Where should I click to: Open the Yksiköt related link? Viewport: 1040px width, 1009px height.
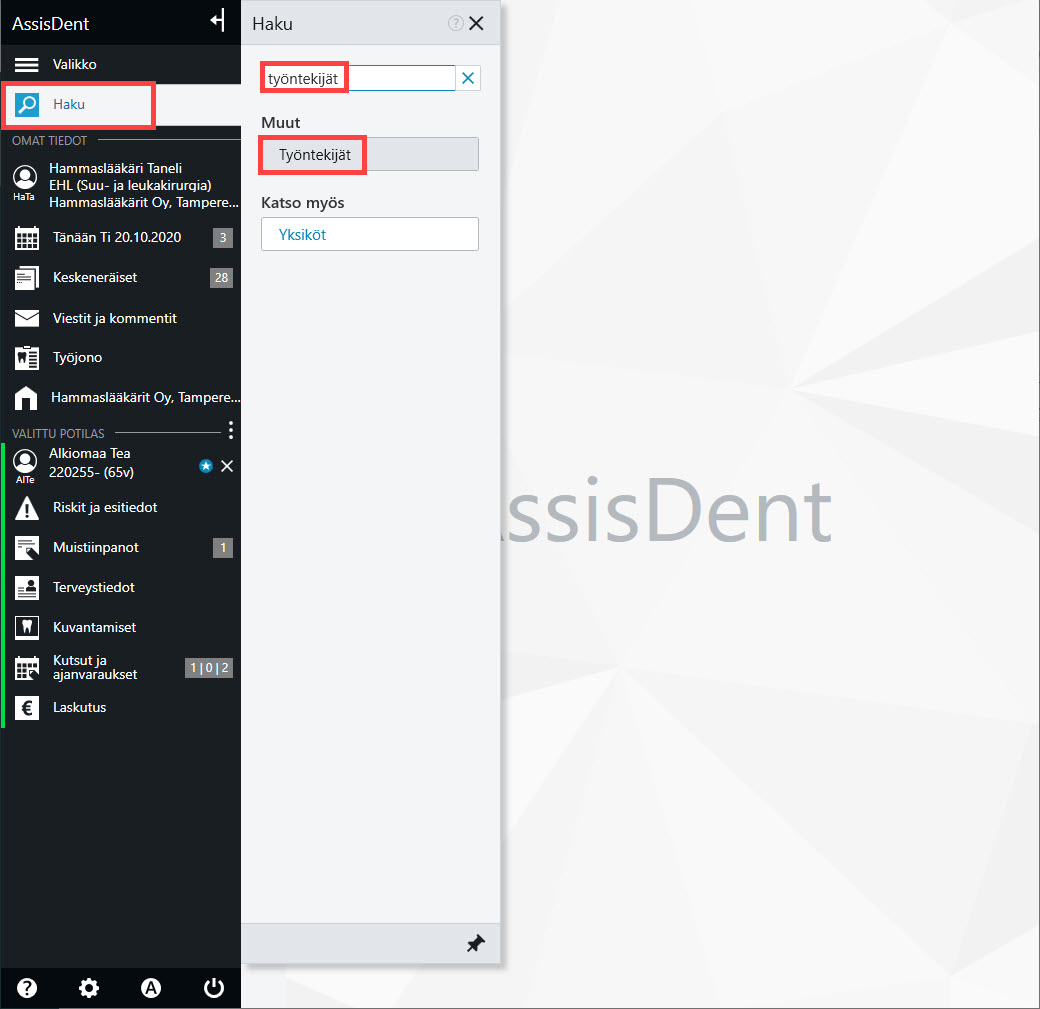(x=369, y=234)
